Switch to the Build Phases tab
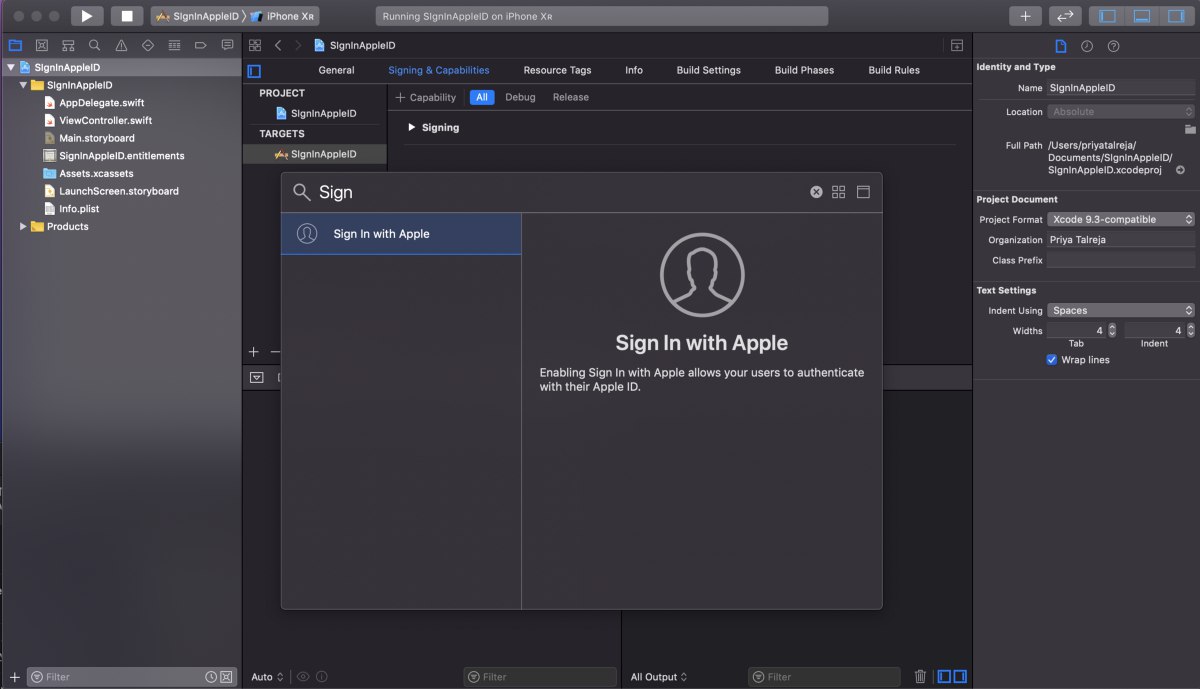1200x689 pixels. 804,71
